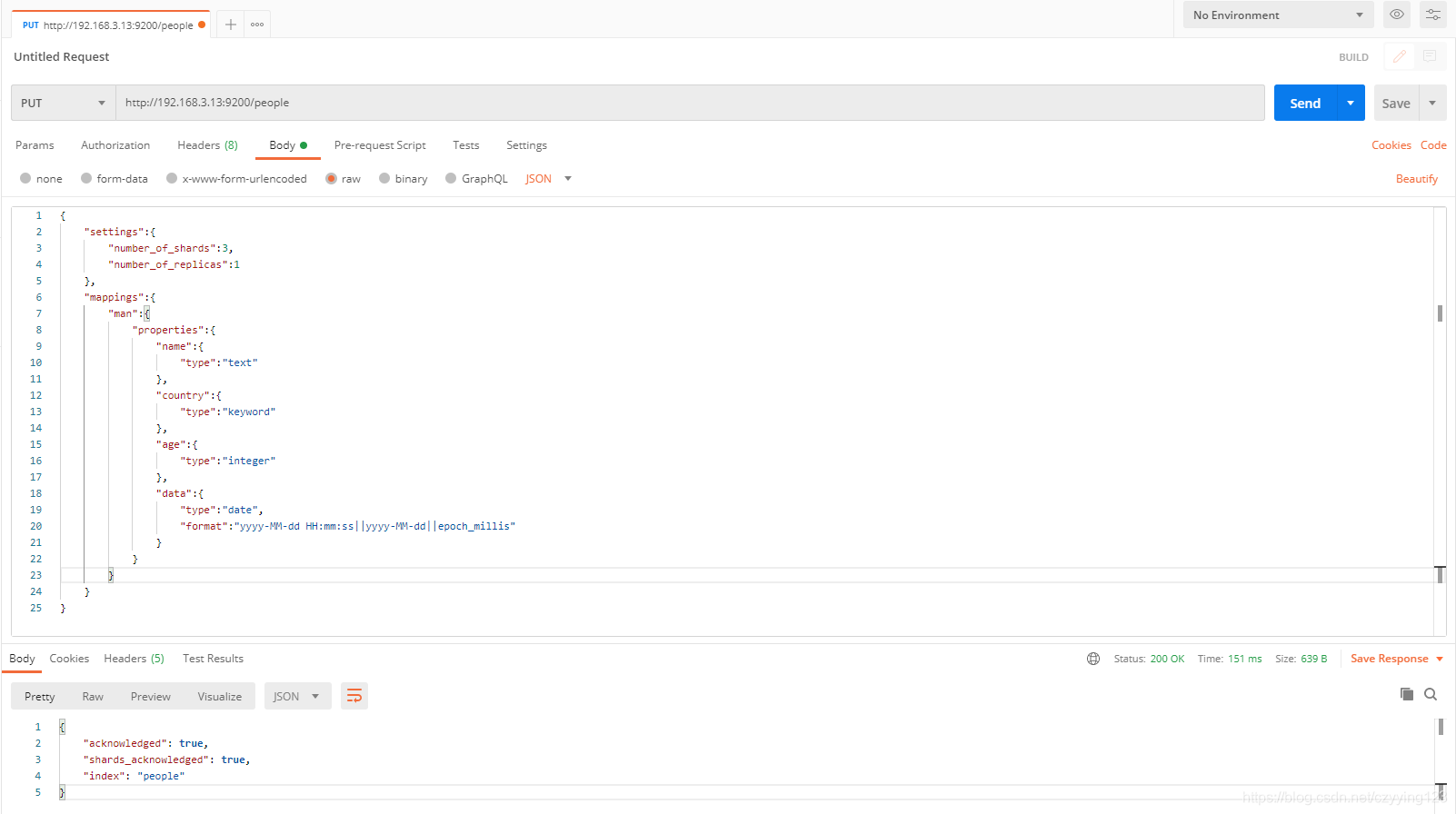
Task: Open a new request tab with plus icon
Action: coord(231,25)
